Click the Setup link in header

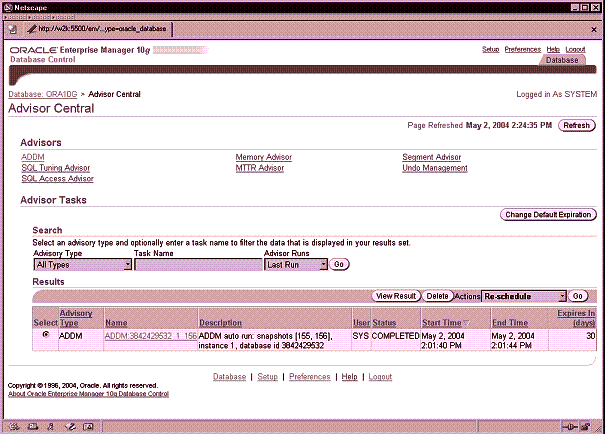pyautogui.click(x=490, y=49)
